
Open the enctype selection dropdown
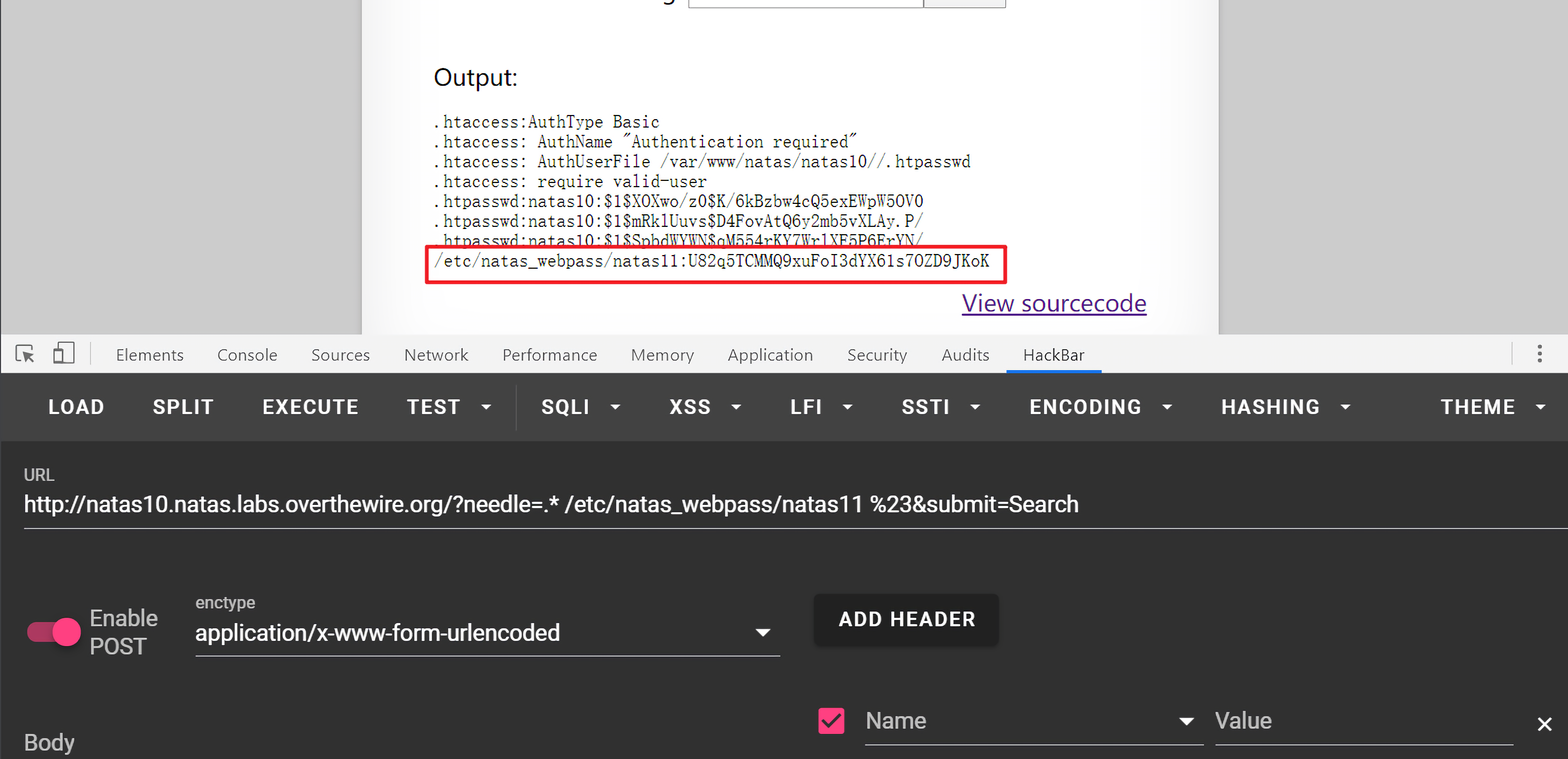click(x=487, y=632)
